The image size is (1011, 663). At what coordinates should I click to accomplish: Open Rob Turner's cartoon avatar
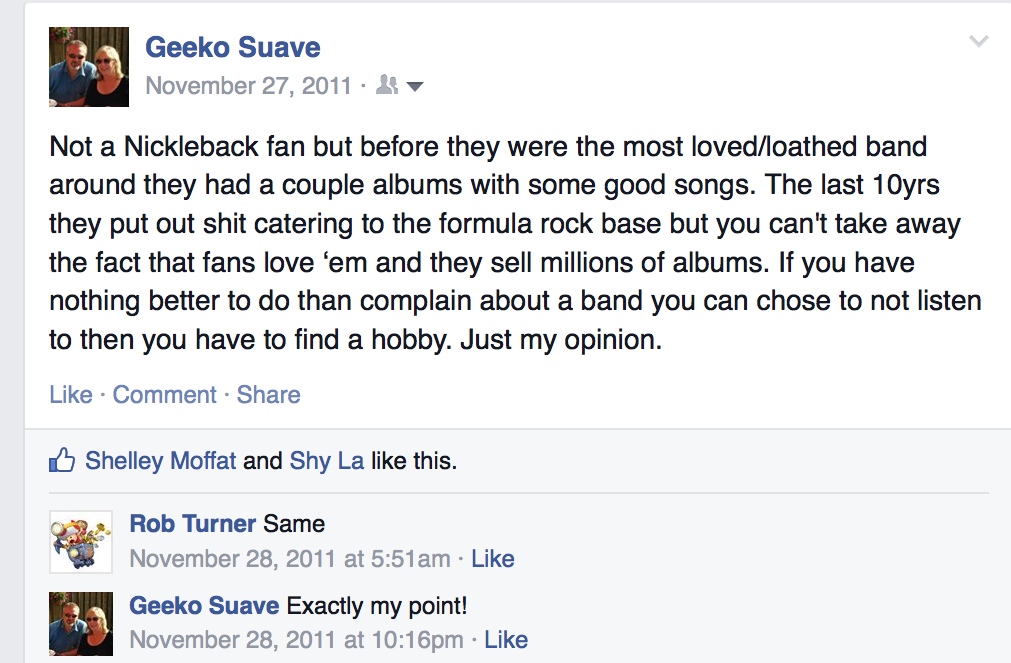pyautogui.click(x=81, y=542)
